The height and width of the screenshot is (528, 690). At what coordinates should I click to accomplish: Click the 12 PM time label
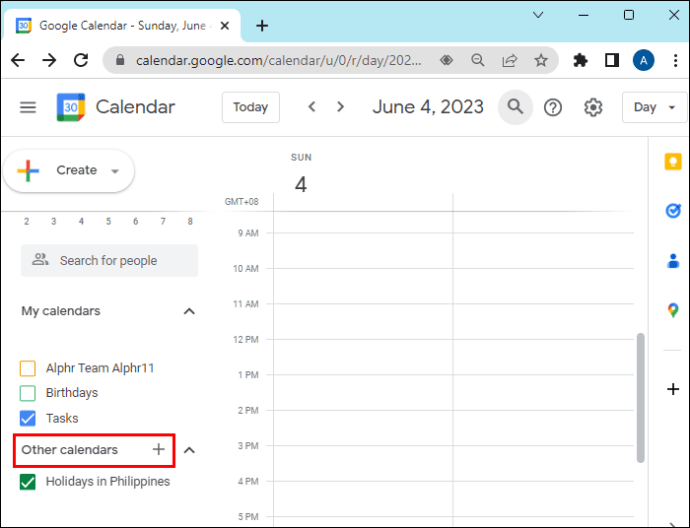(x=246, y=339)
